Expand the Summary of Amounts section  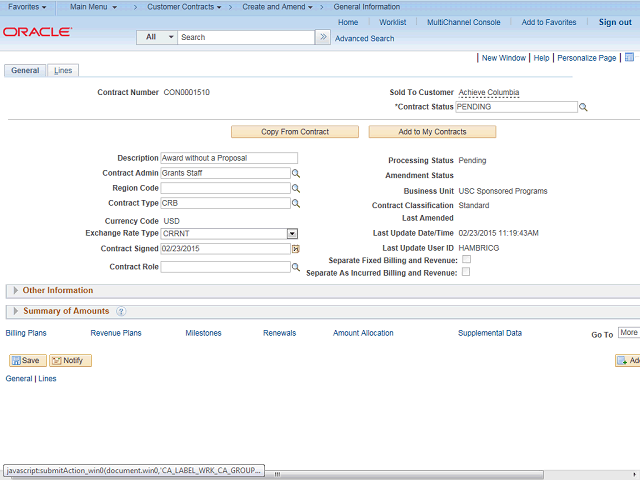tap(16, 311)
